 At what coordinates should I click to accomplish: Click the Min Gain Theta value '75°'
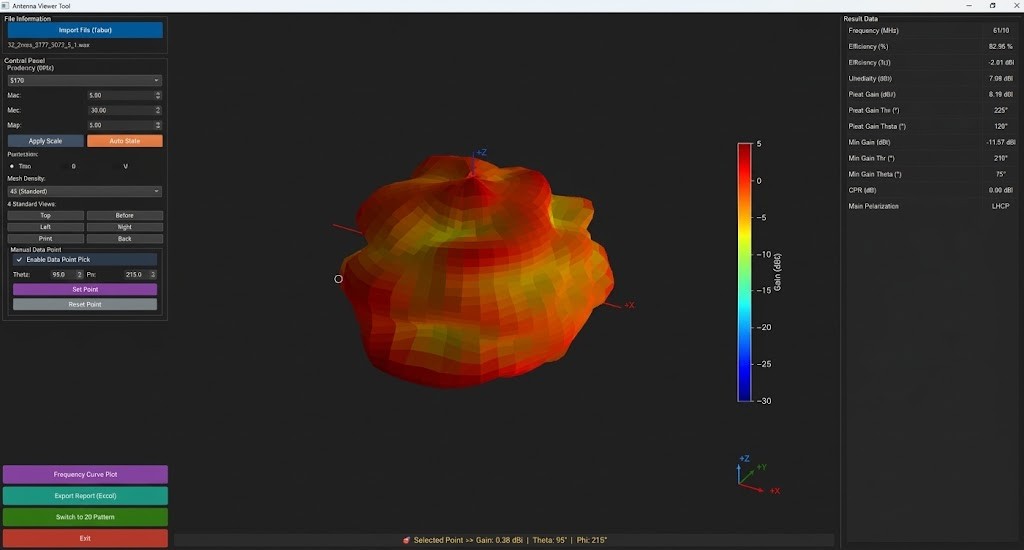coord(1001,174)
